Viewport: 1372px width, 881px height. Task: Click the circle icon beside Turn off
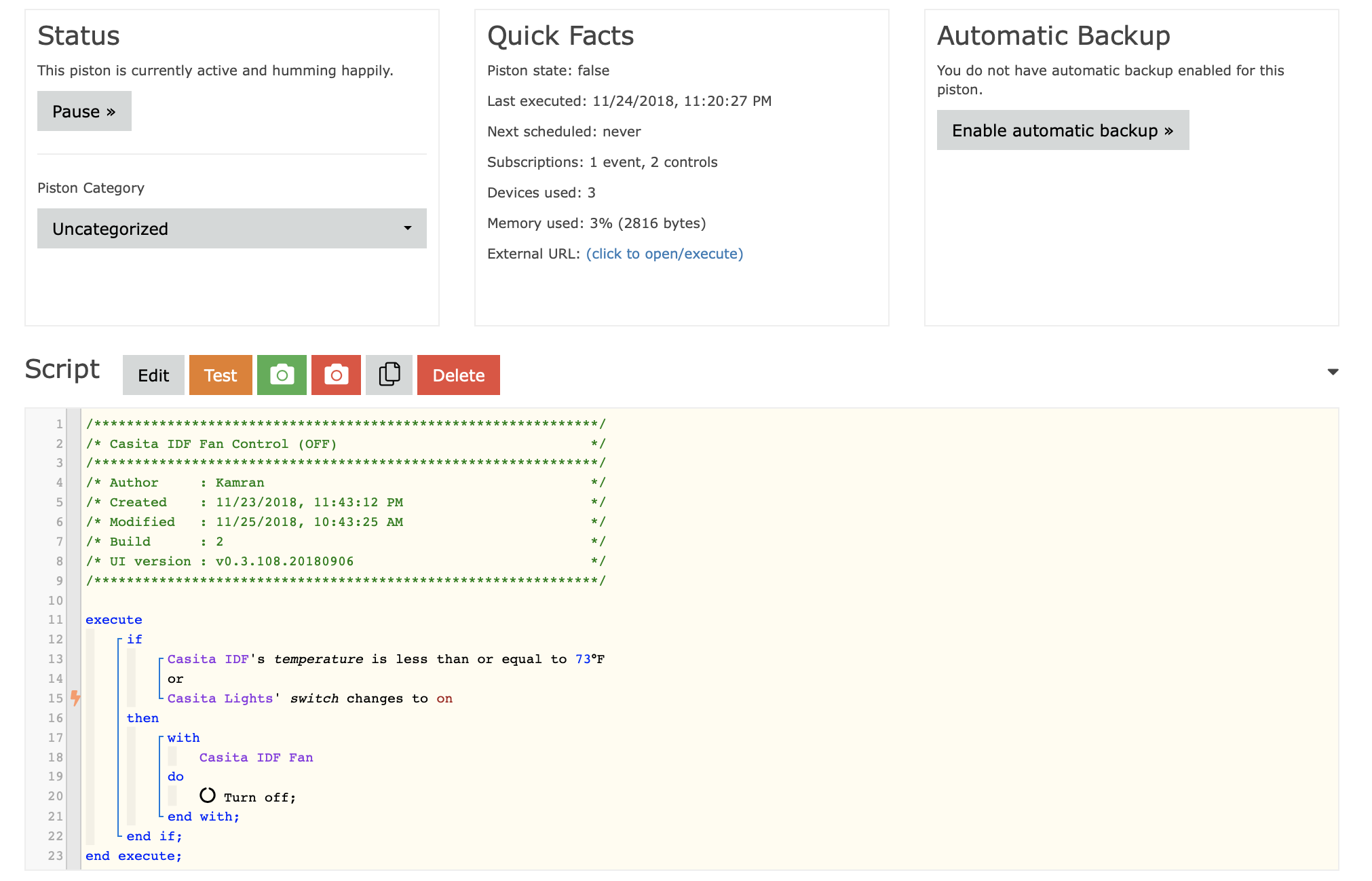click(x=208, y=795)
